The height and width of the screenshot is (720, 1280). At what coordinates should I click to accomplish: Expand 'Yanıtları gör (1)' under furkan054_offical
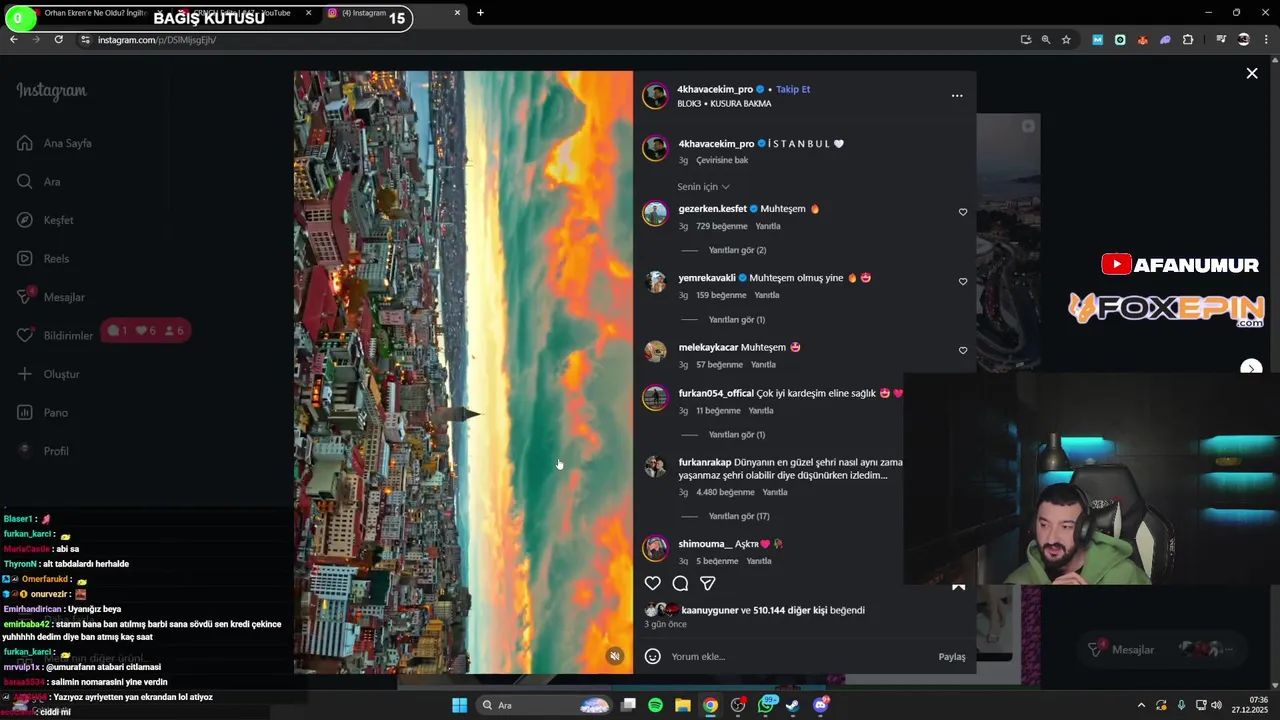[737, 435]
